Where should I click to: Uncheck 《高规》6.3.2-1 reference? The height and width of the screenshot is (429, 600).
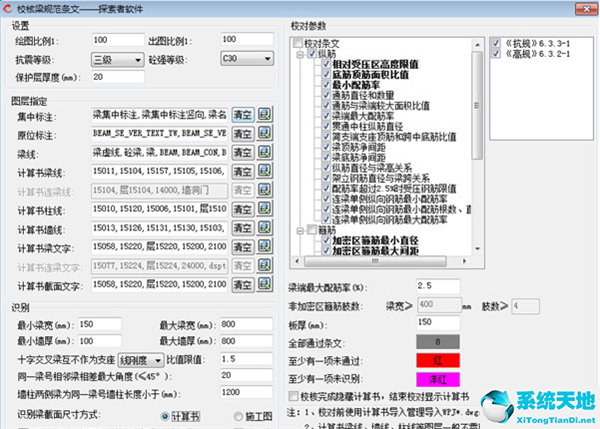(496, 54)
